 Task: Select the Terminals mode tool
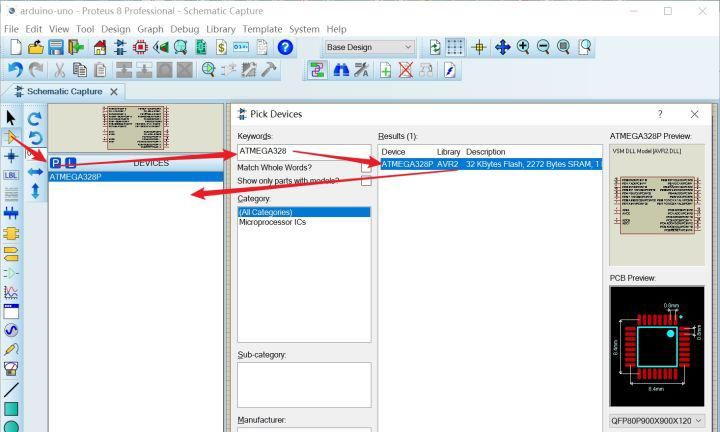tap(11, 253)
